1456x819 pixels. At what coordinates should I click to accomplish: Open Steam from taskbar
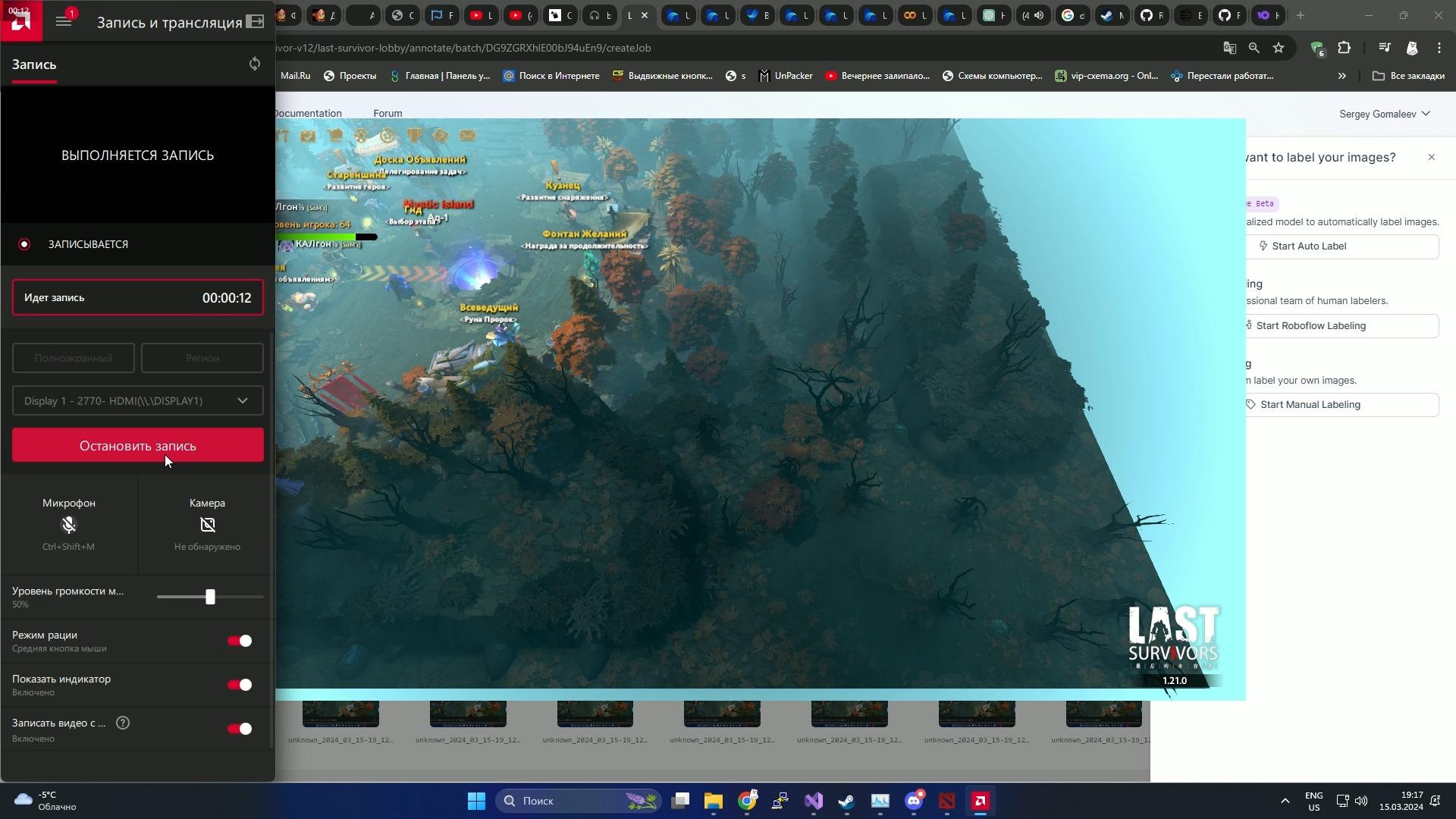(846, 801)
